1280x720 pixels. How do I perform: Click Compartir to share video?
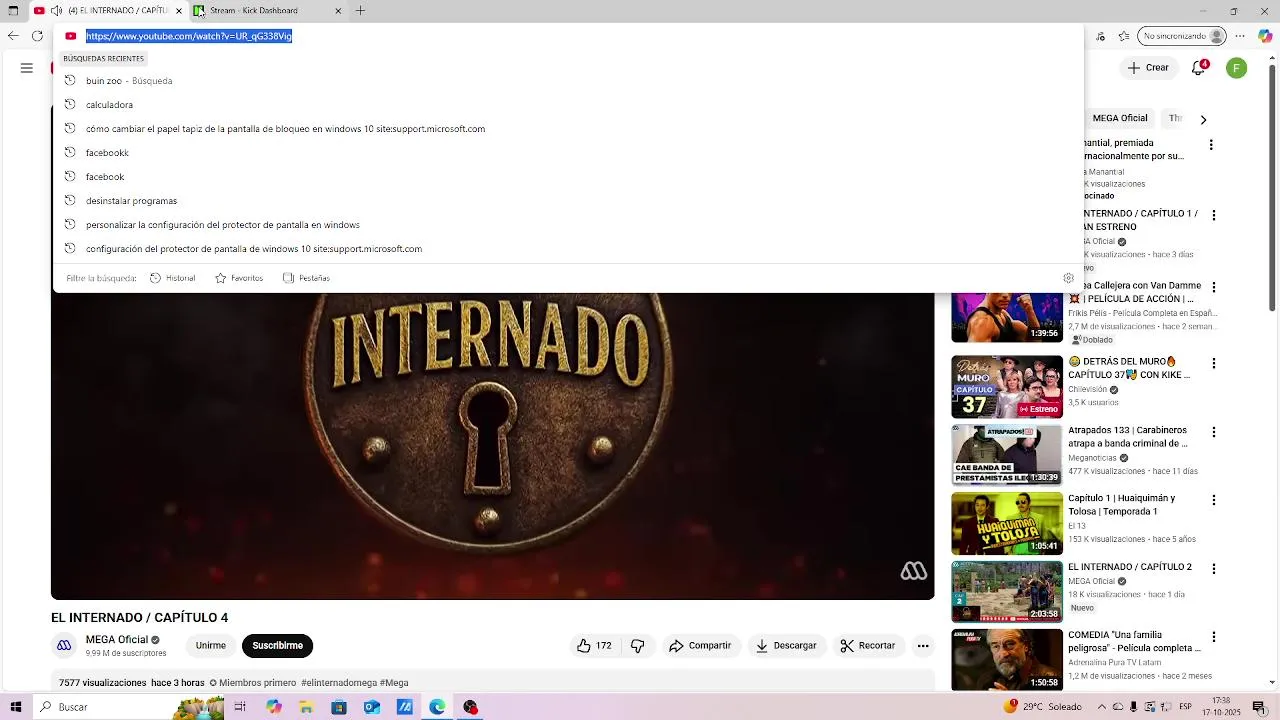(x=700, y=646)
